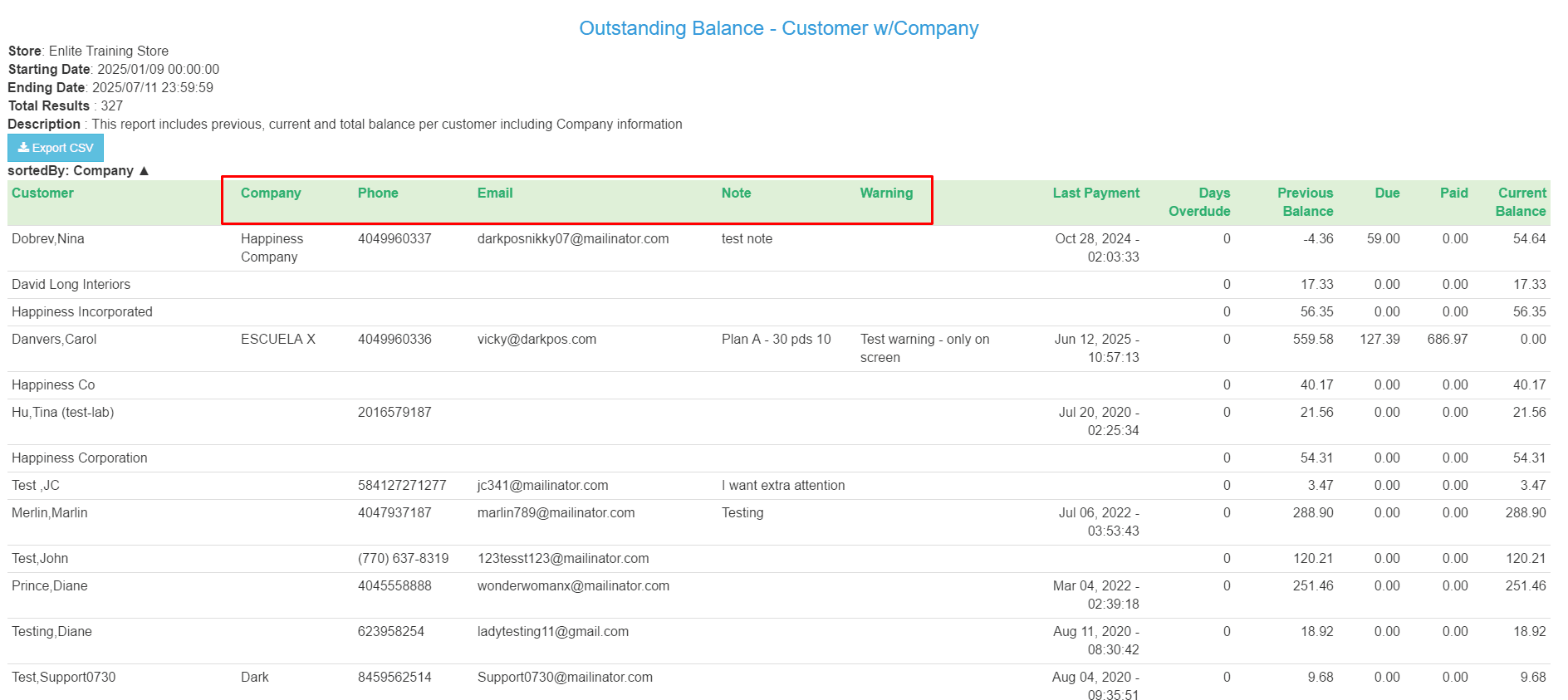1568x700 pixels.
Task: Sort by Current Balance column header
Action: [1521, 202]
